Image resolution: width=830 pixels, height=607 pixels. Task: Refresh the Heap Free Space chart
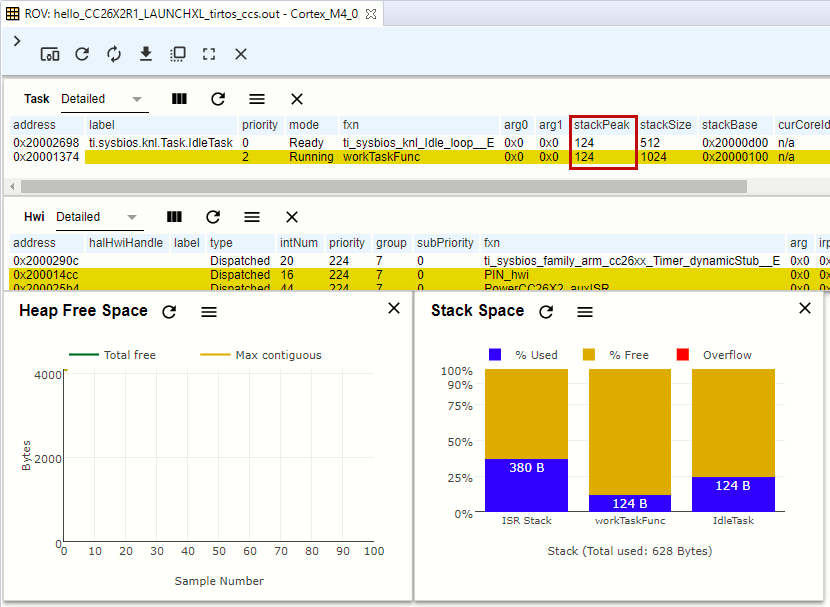(x=169, y=312)
